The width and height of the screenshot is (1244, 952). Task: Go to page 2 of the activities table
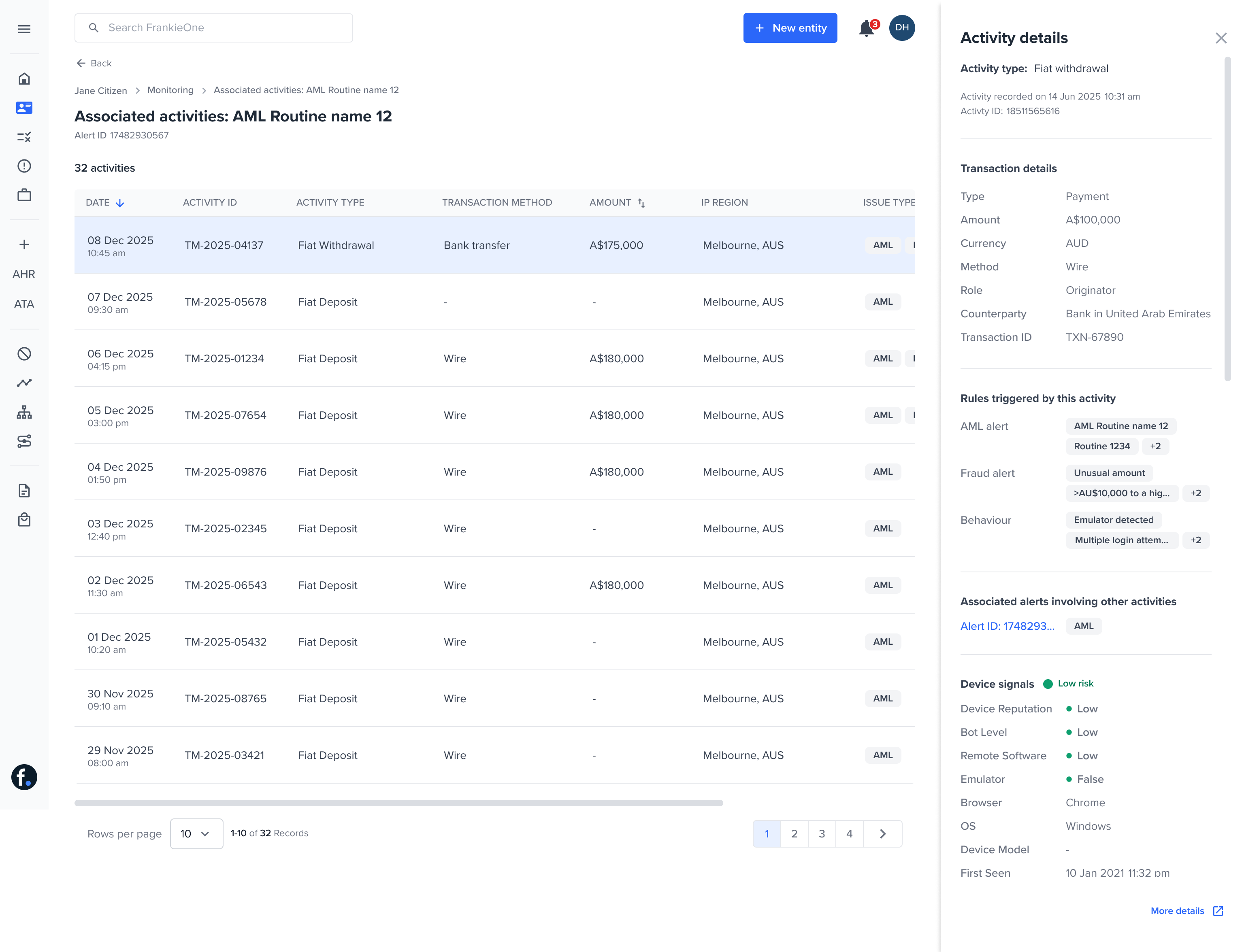pos(794,833)
